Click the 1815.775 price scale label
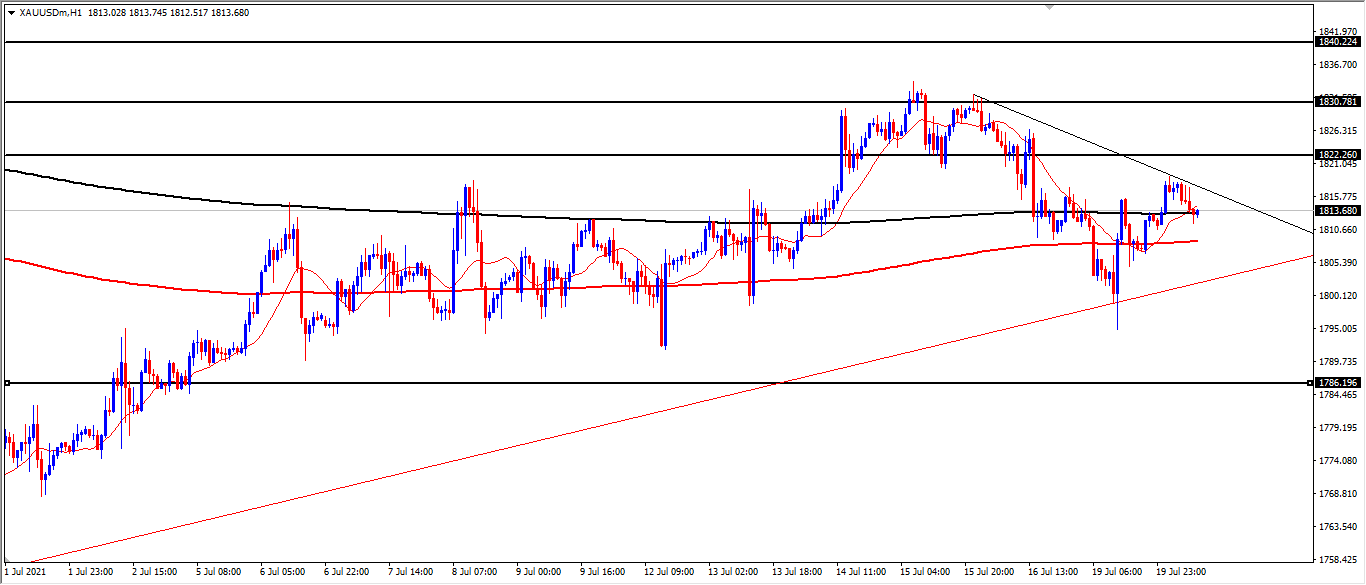This screenshot has height=585, width=1366. [1339, 197]
